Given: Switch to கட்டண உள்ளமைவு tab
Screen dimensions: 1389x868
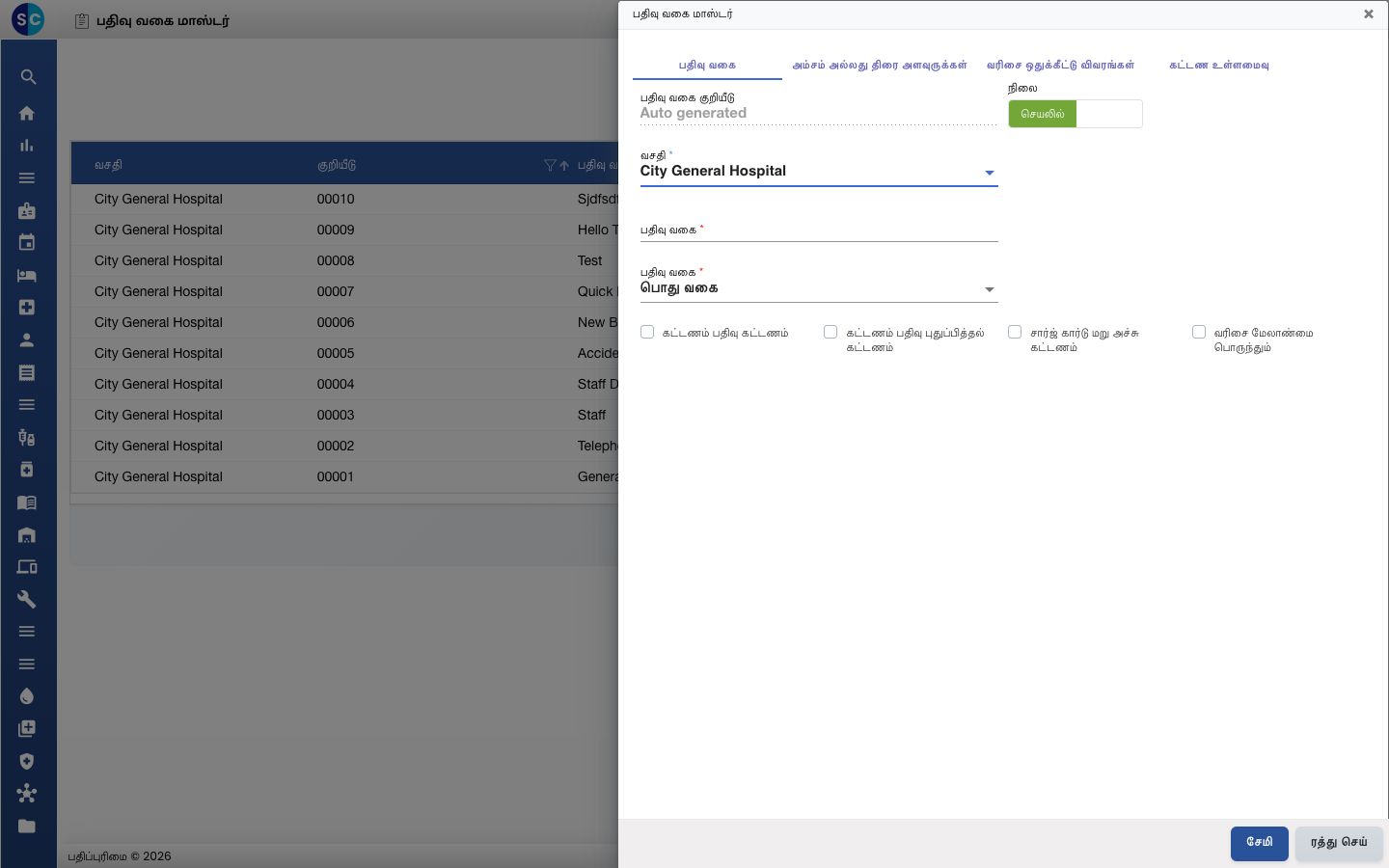Looking at the screenshot, I should [1219, 65].
